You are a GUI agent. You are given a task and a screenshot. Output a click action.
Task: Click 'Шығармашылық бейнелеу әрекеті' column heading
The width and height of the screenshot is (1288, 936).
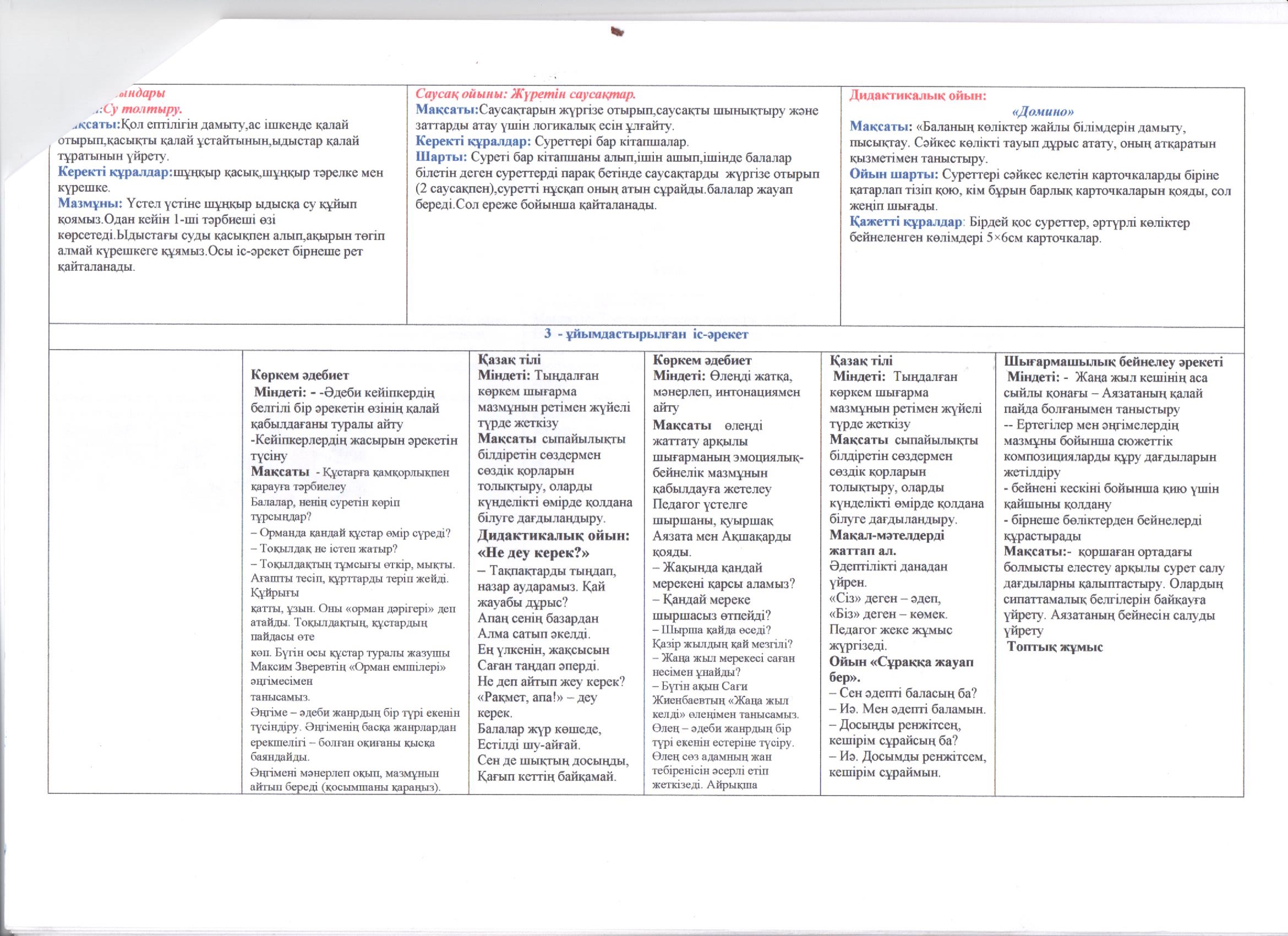tap(1113, 362)
